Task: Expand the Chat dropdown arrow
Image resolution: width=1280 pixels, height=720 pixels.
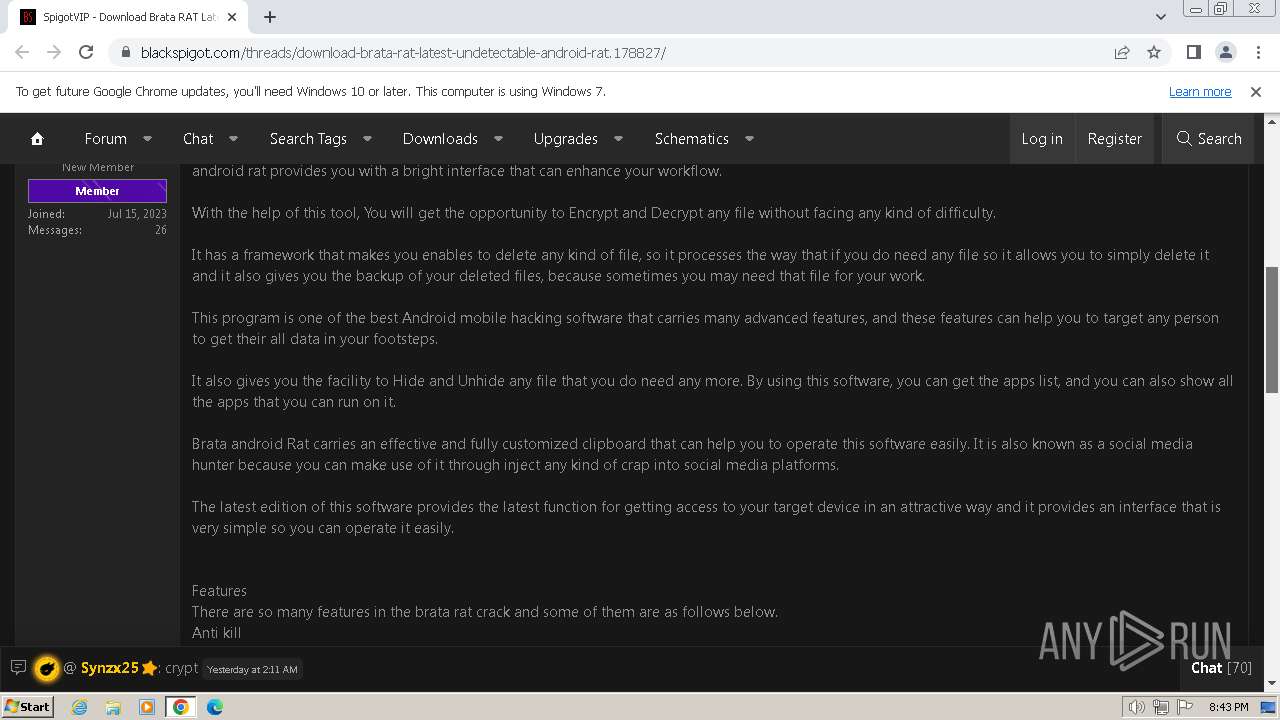Action: [x=233, y=139]
